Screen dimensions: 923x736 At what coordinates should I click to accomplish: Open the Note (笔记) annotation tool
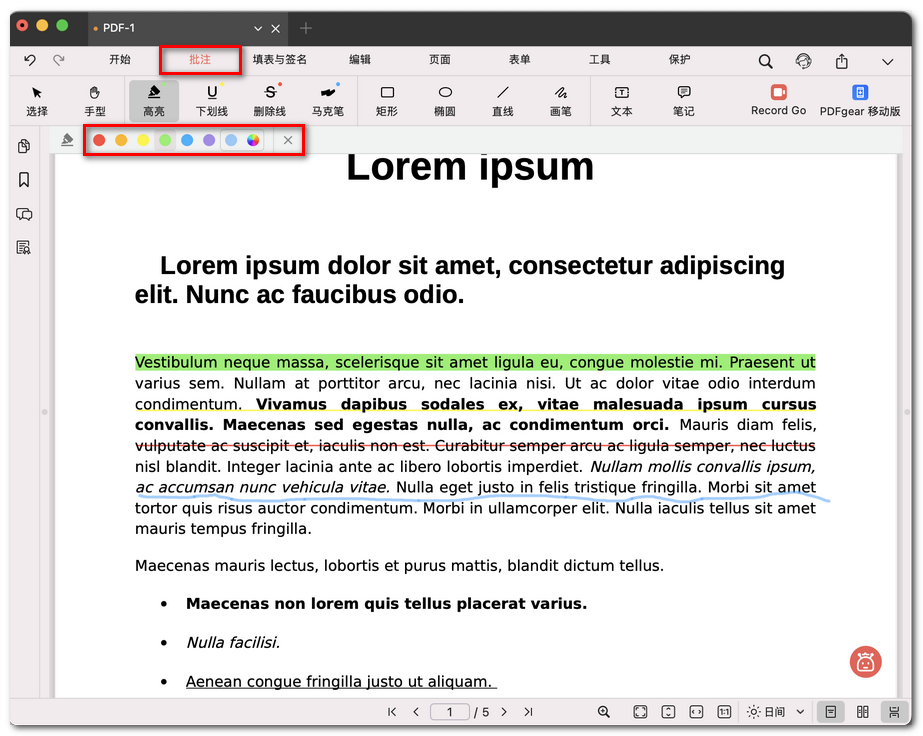coord(683,100)
